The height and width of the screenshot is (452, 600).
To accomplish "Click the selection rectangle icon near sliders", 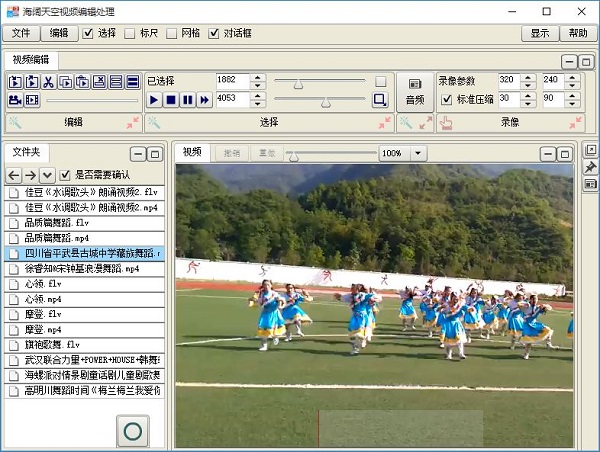I will [x=380, y=100].
